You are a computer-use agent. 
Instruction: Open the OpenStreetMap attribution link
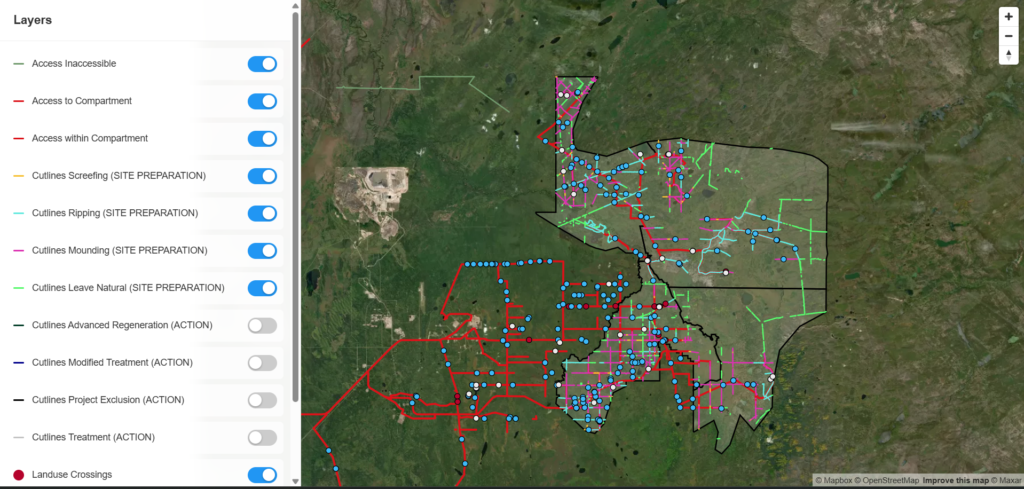pos(886,481)
